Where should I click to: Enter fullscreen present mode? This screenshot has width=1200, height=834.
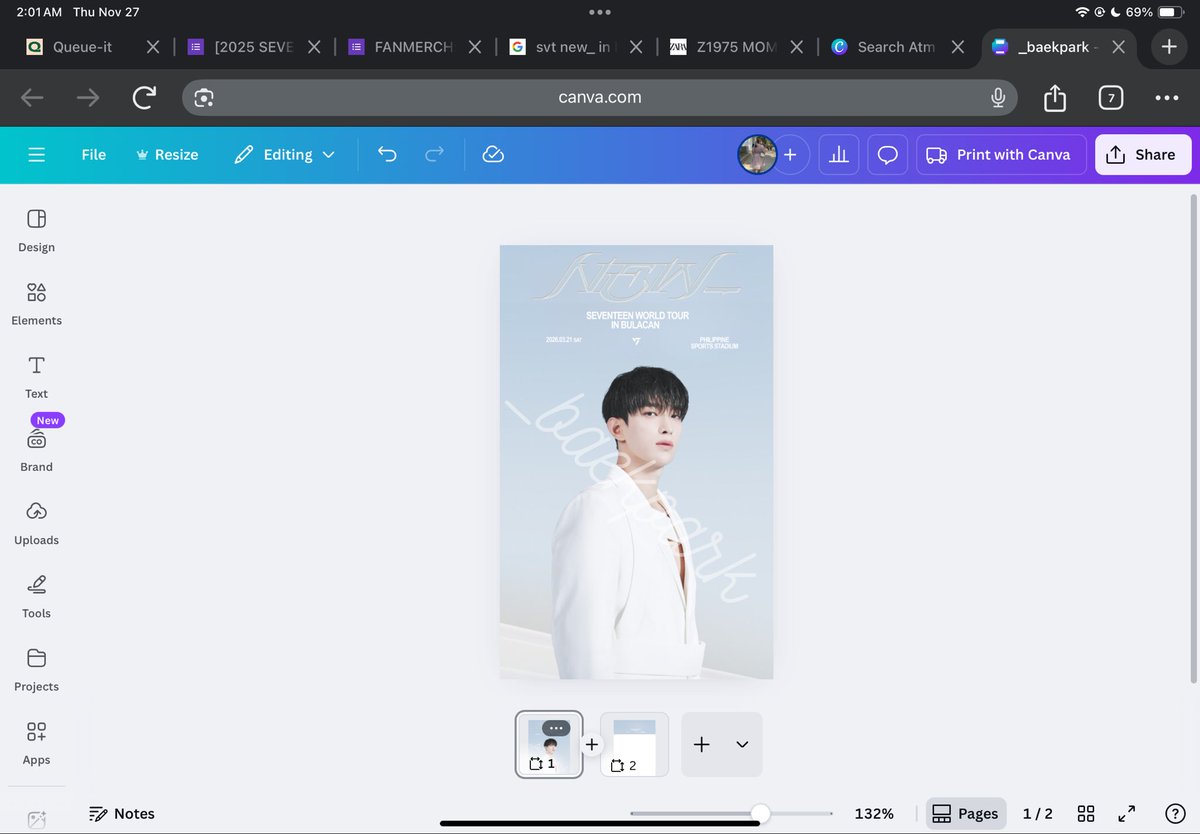[1127, 813]
